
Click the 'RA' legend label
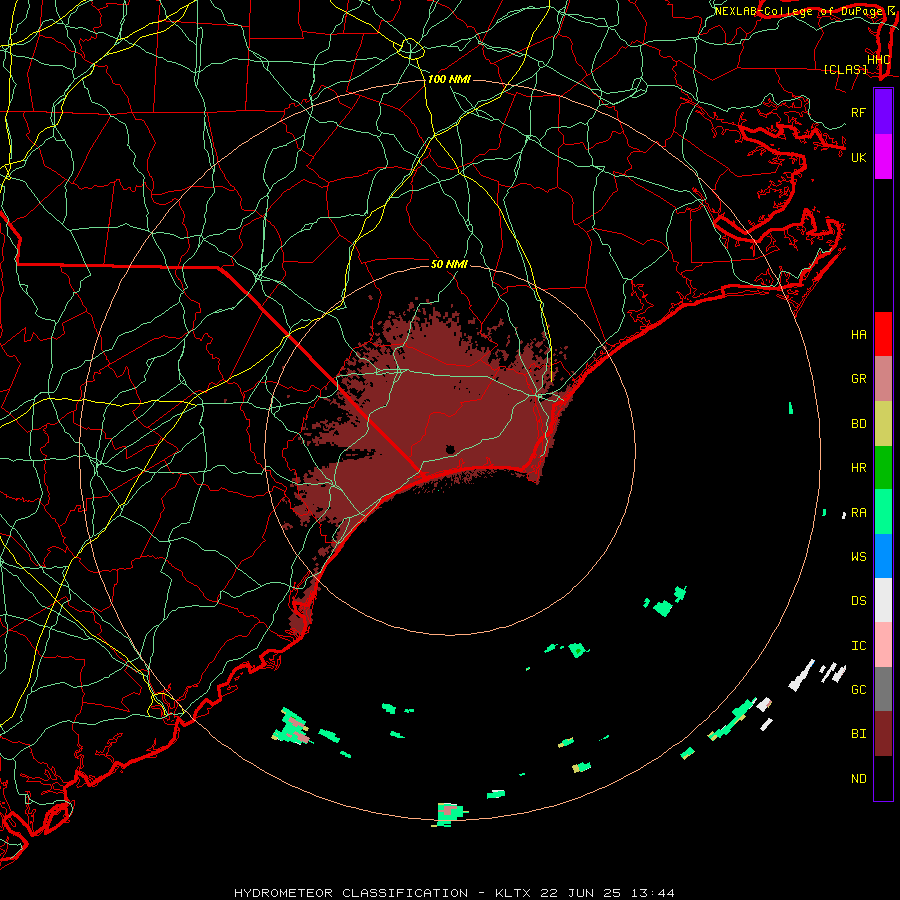tap(859, 513)
